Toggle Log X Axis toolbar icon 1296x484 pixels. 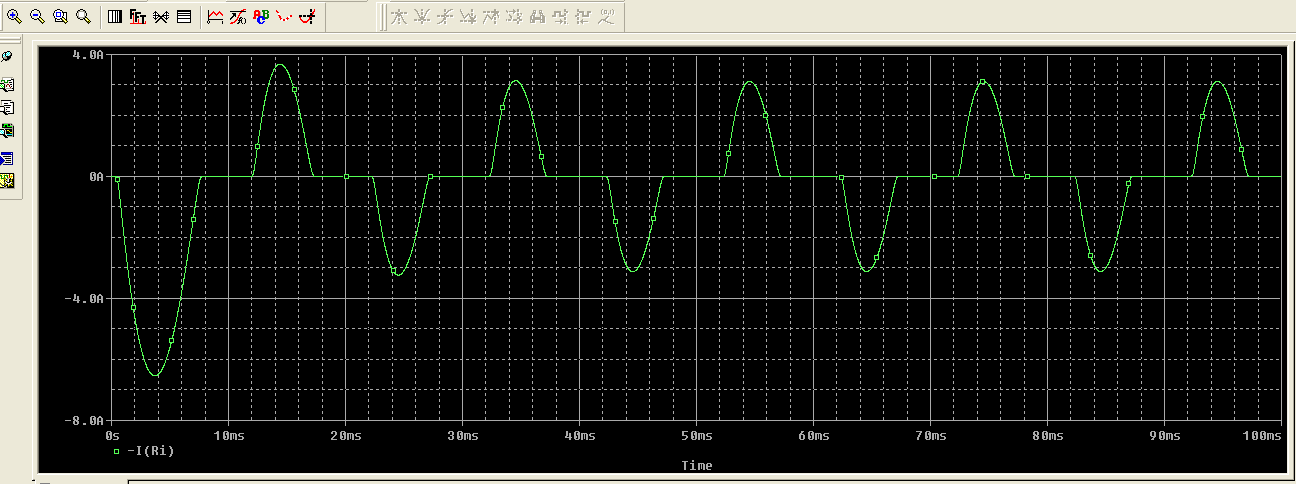tap(114, 16)
